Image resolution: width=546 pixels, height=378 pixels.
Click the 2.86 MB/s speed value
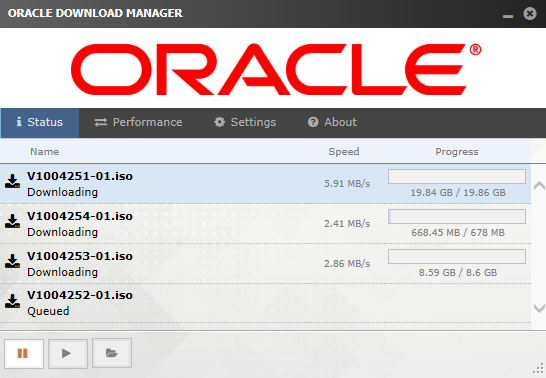(x=347, y=263)
